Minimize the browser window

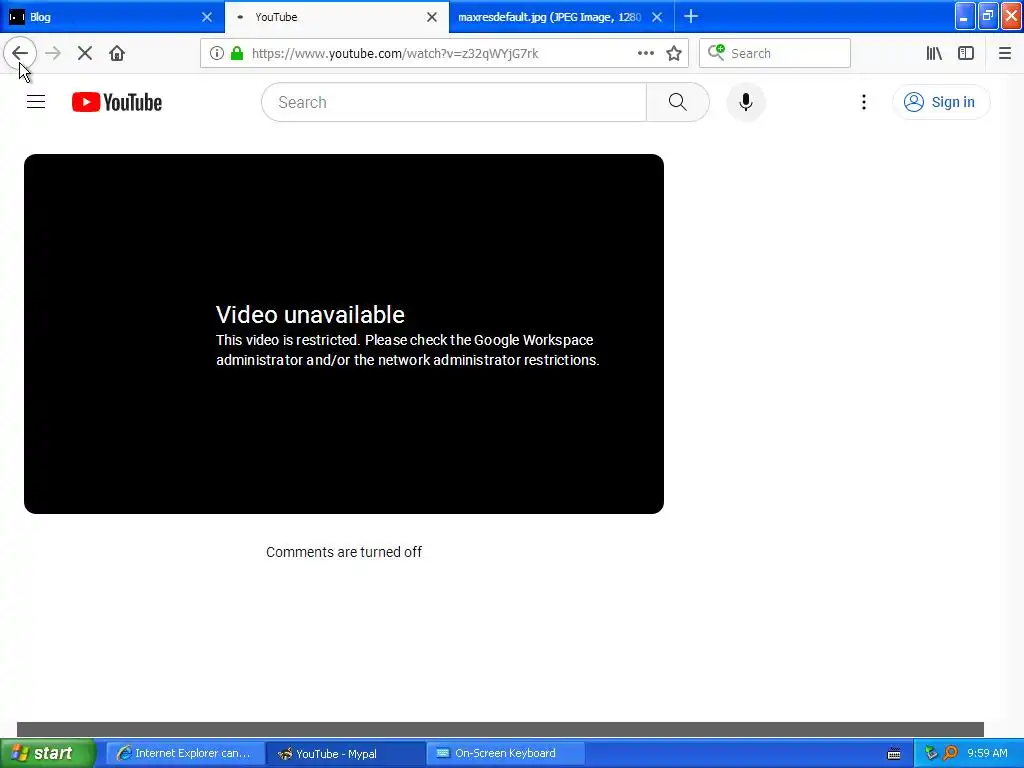tap(965, 16)
